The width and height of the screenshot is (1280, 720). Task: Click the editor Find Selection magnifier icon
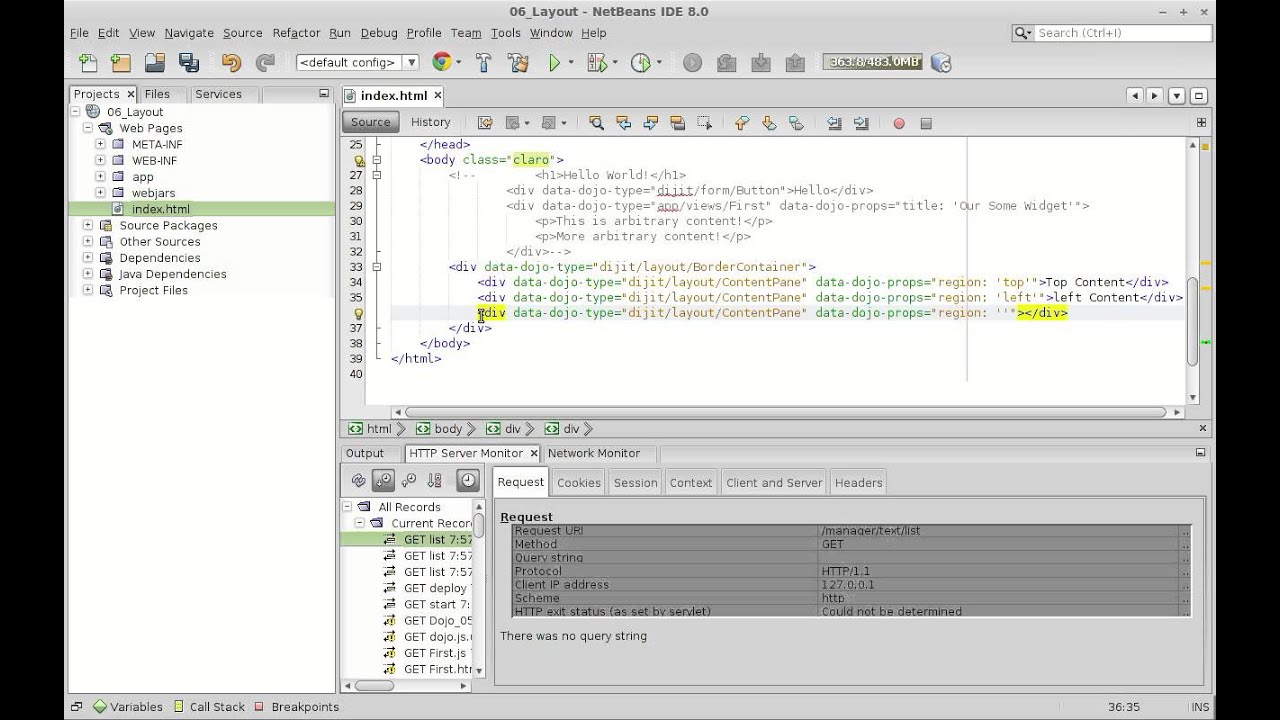click(596, 123)
